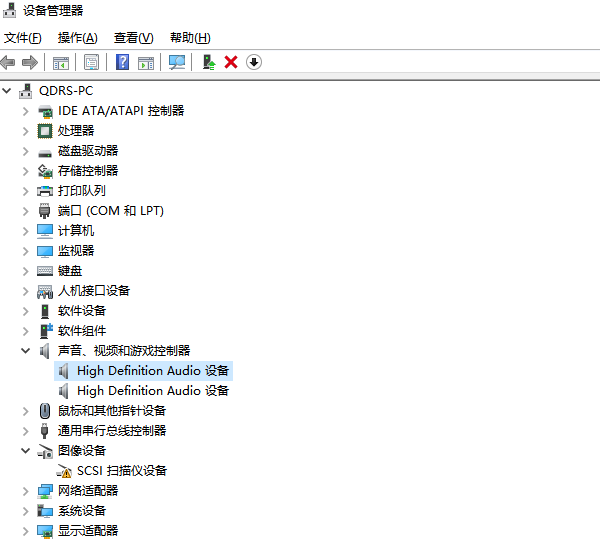Click the blue question mark help icon

tap(122, 62)
